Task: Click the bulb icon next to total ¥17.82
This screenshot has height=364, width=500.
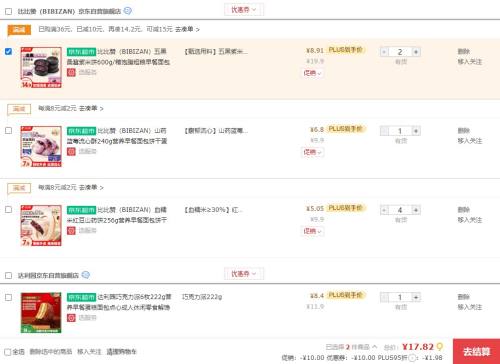Action: [440, 347]
